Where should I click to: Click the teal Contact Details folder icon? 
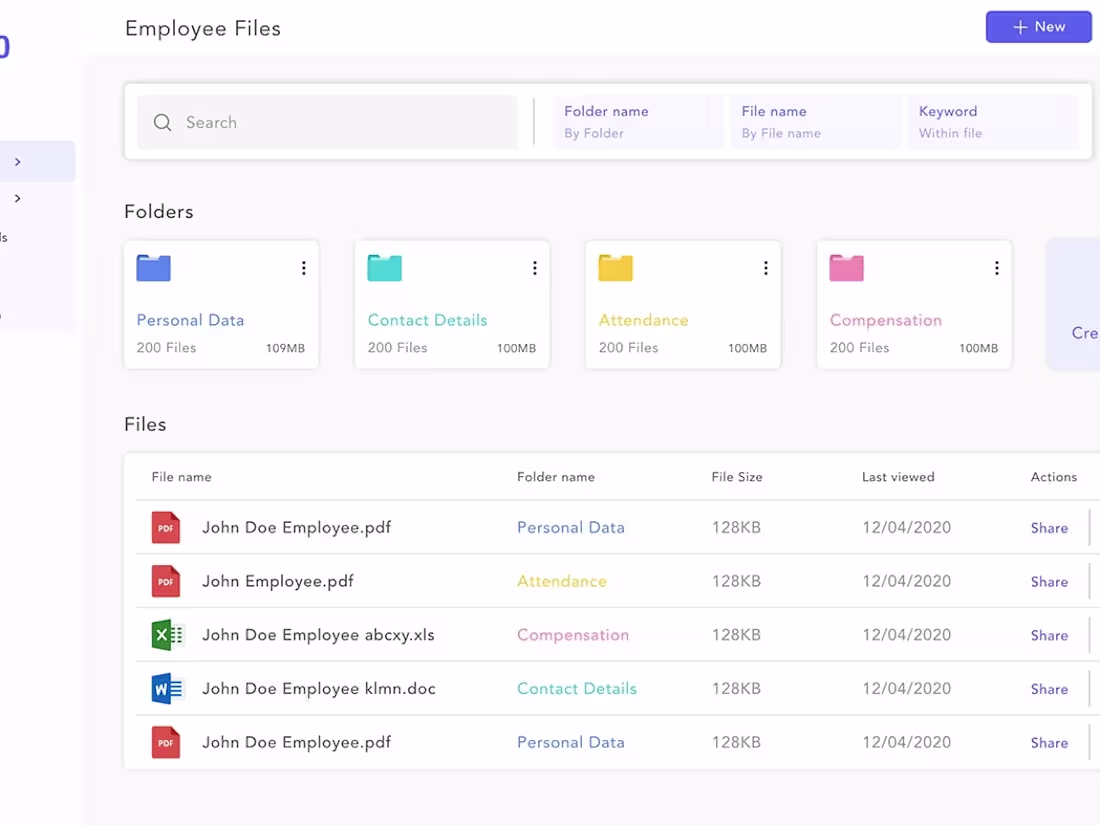coord(384,267)
